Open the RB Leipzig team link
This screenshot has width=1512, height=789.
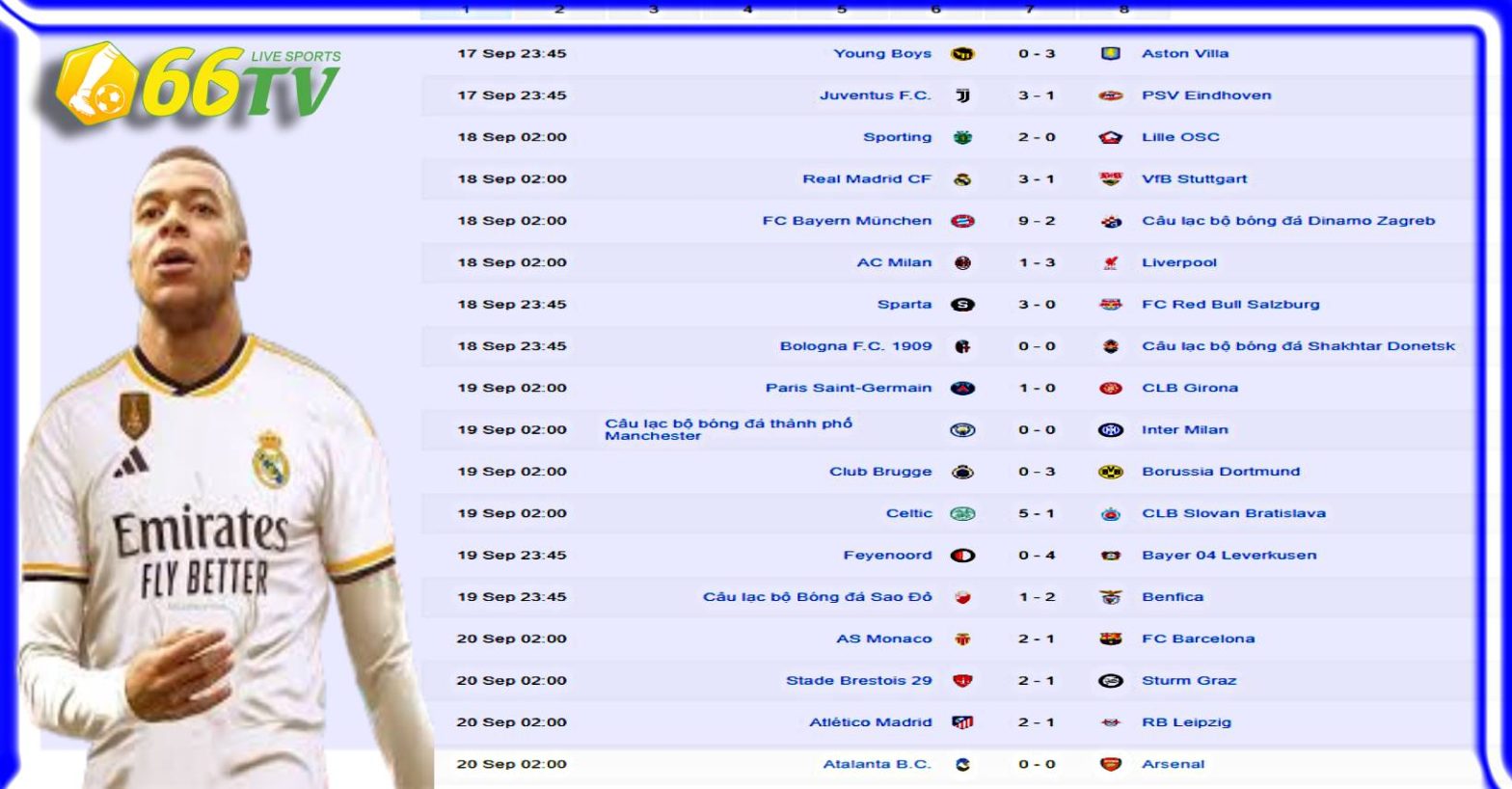pos(1186,722)
